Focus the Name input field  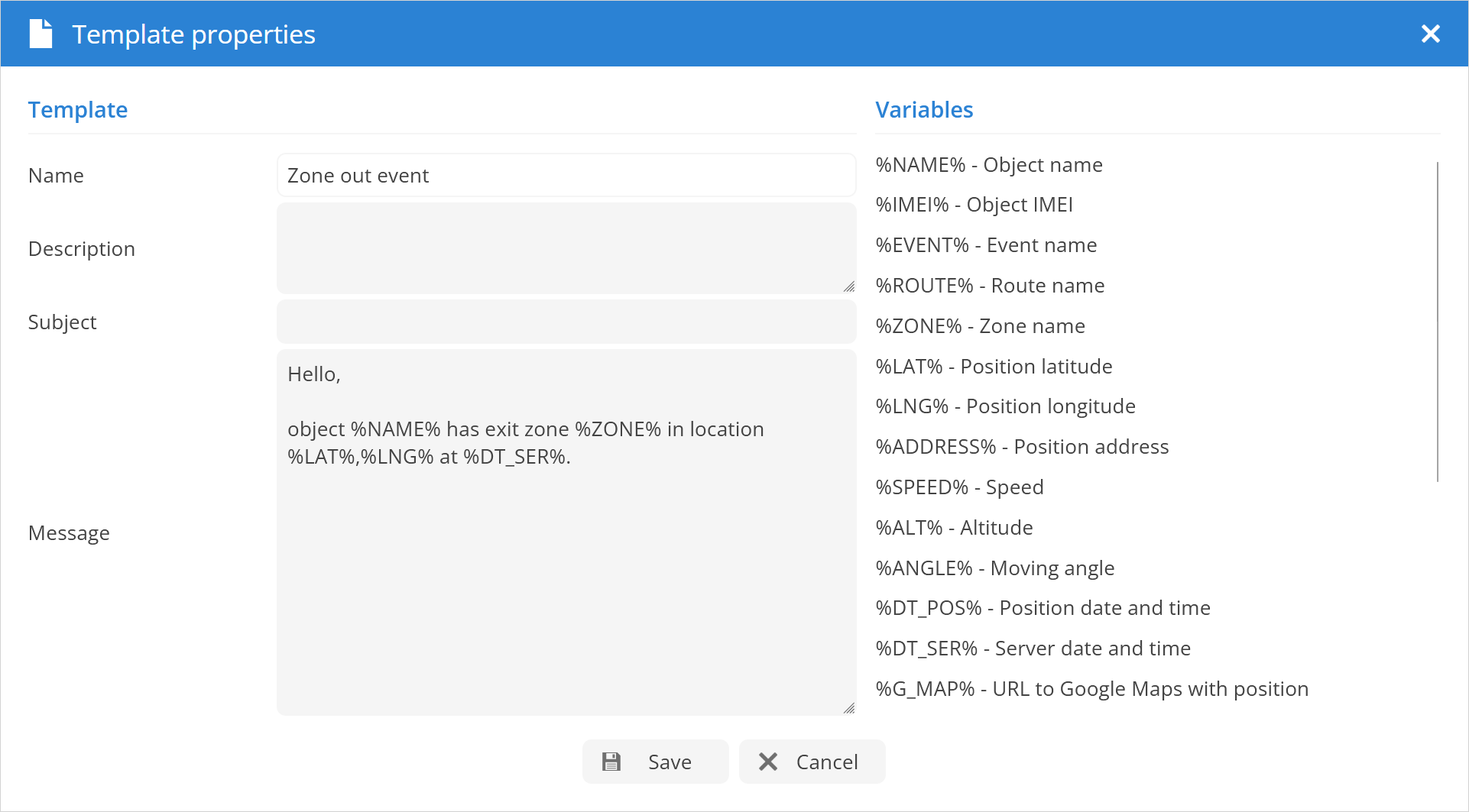[566, 176]
